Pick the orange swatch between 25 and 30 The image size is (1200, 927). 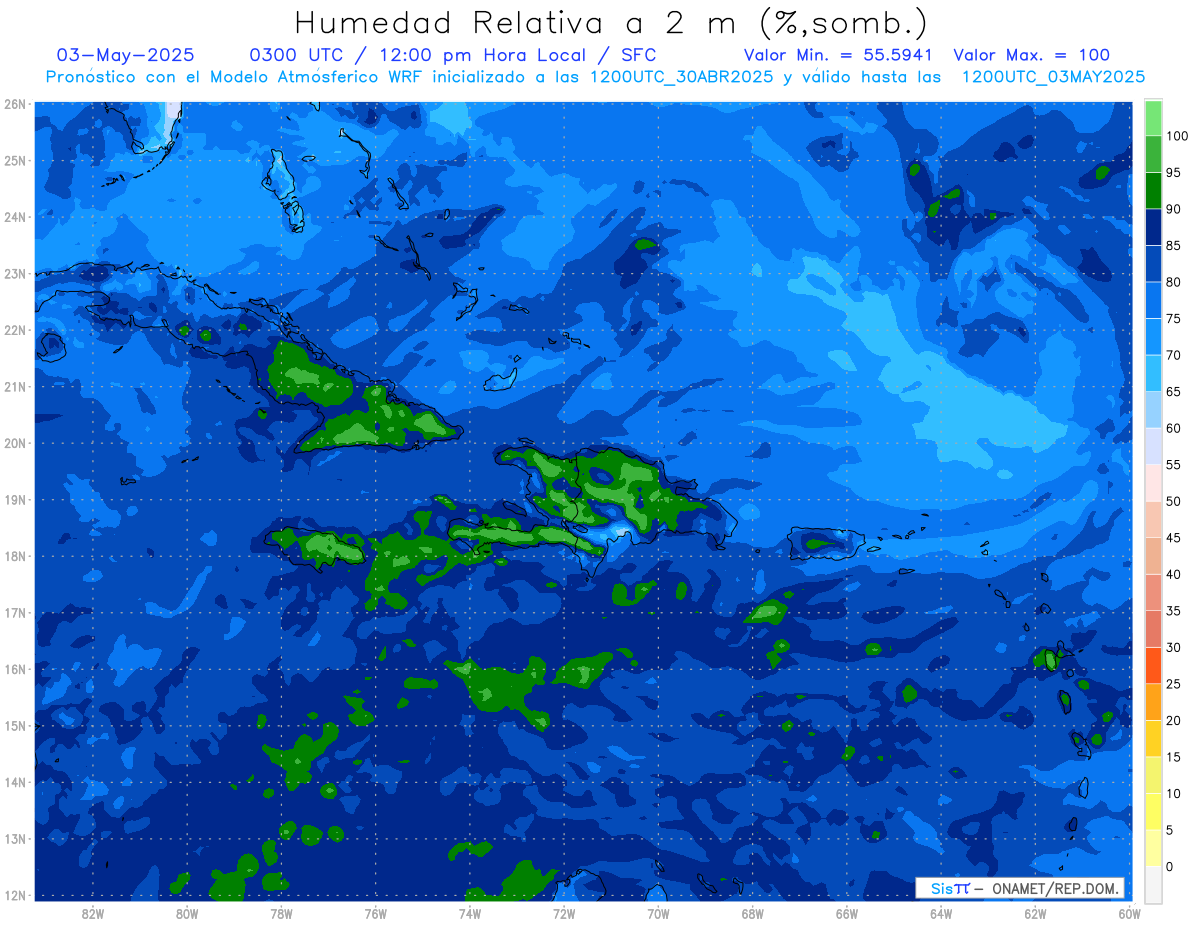click(x=1153, y=665)
